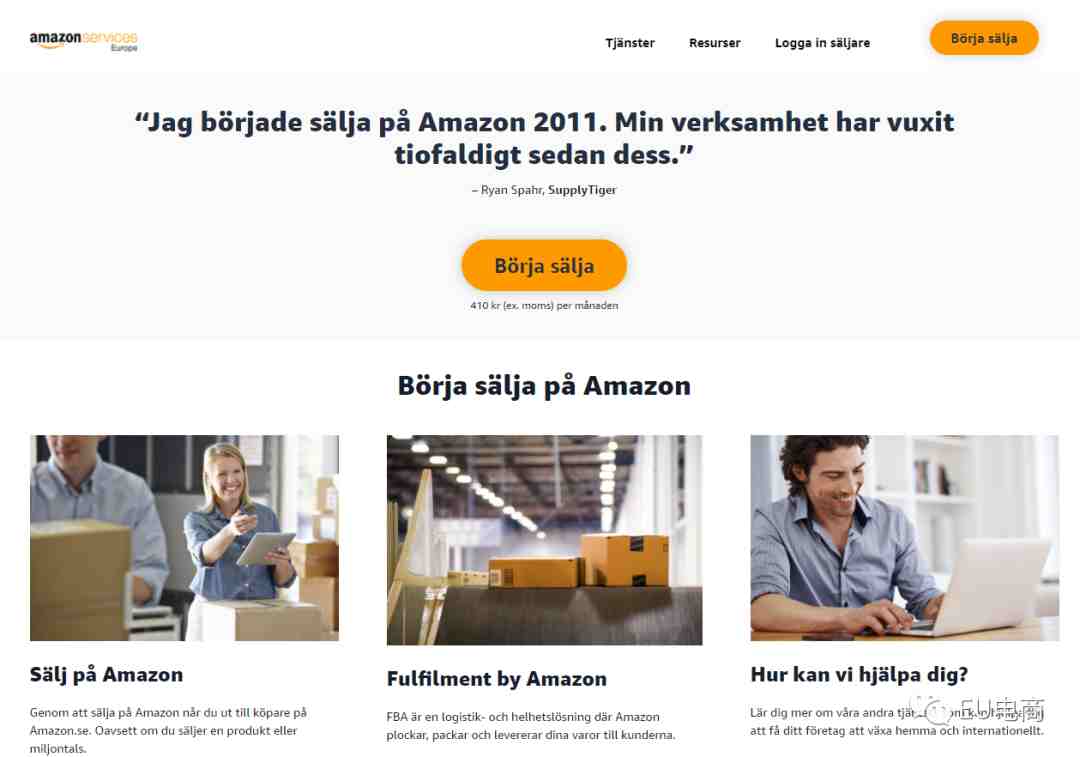The image size is (1080, 757).
Task: Click the man with laptop image
Action: [904, 538]
